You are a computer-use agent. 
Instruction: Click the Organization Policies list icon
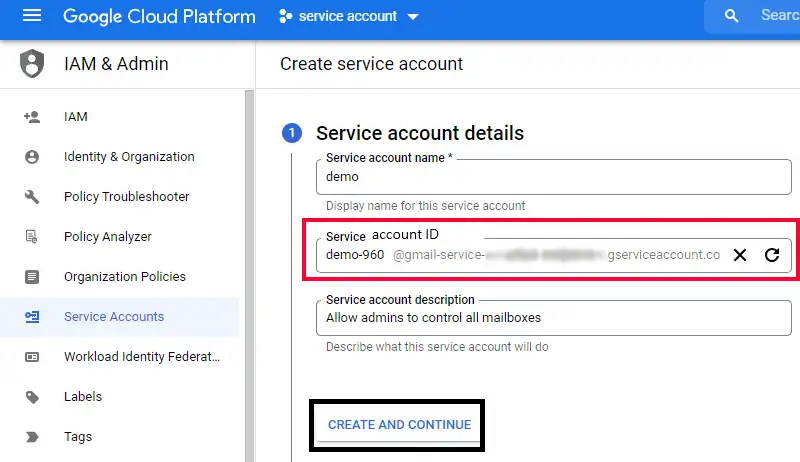tap(32, 277)
